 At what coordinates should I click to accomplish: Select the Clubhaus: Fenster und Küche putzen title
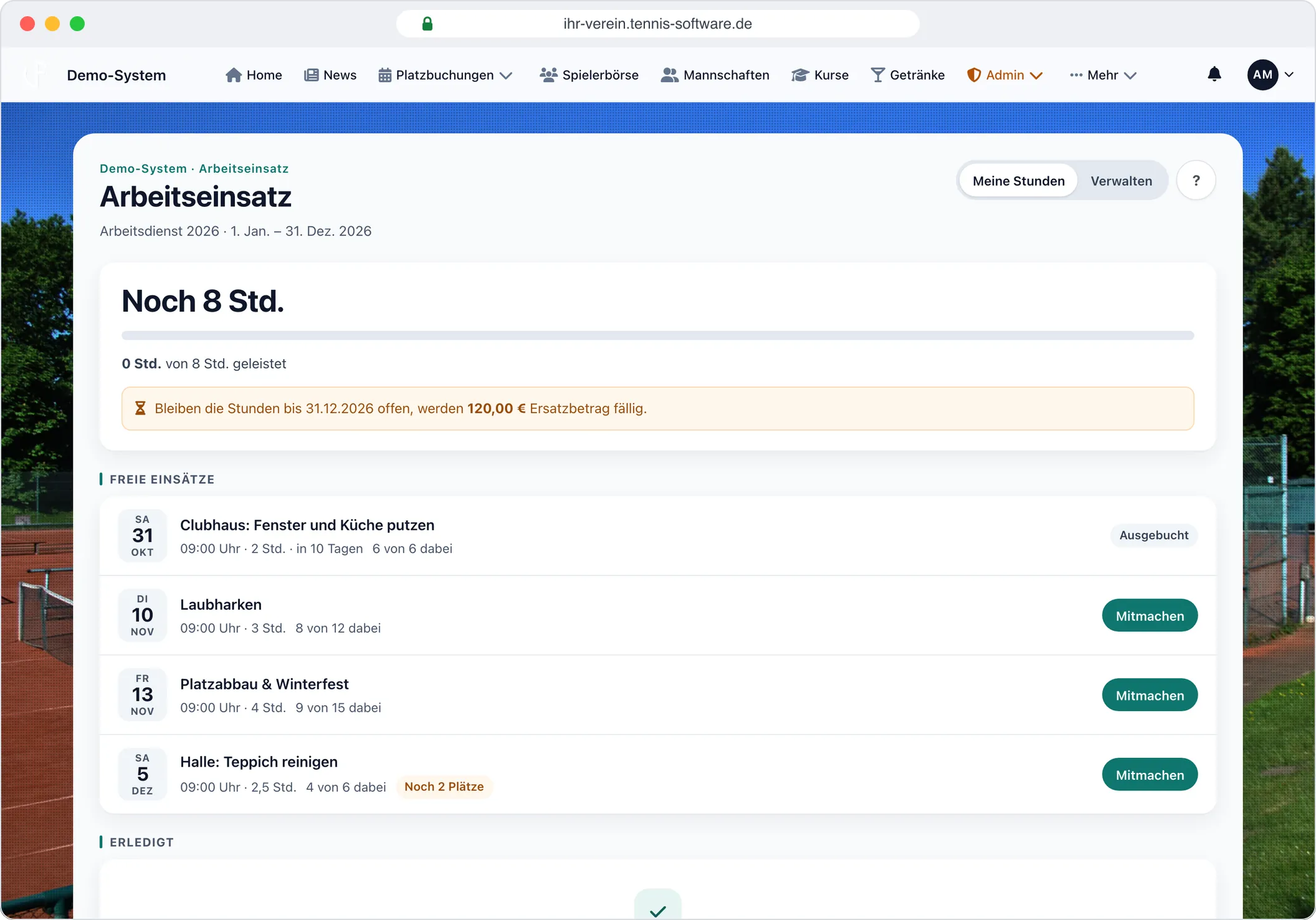point(307,525)
